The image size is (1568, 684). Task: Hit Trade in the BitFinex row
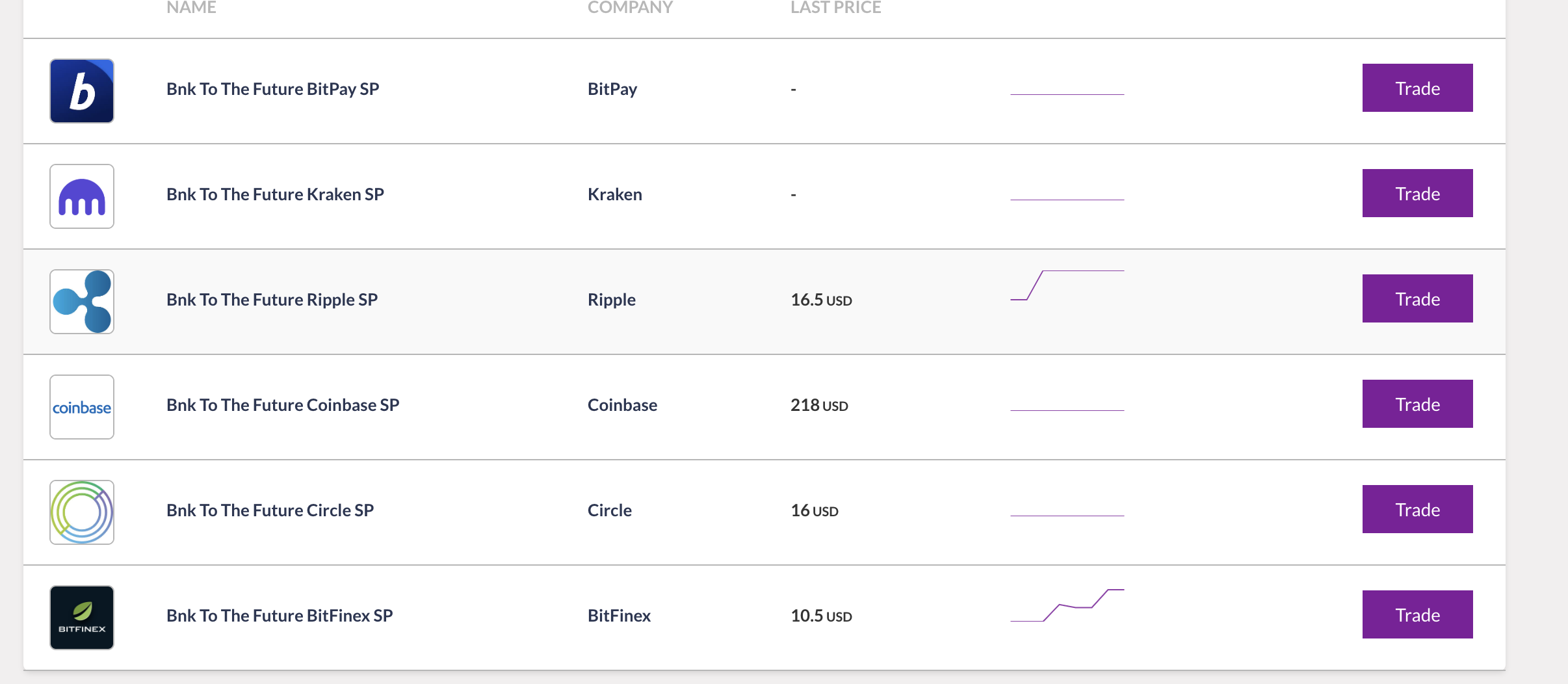(1417, 614)
